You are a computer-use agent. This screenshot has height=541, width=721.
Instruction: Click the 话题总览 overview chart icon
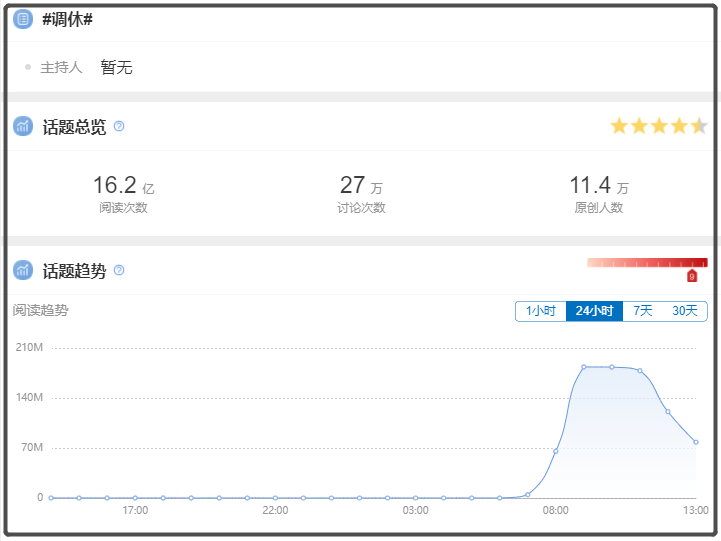[x=23, y=127]
